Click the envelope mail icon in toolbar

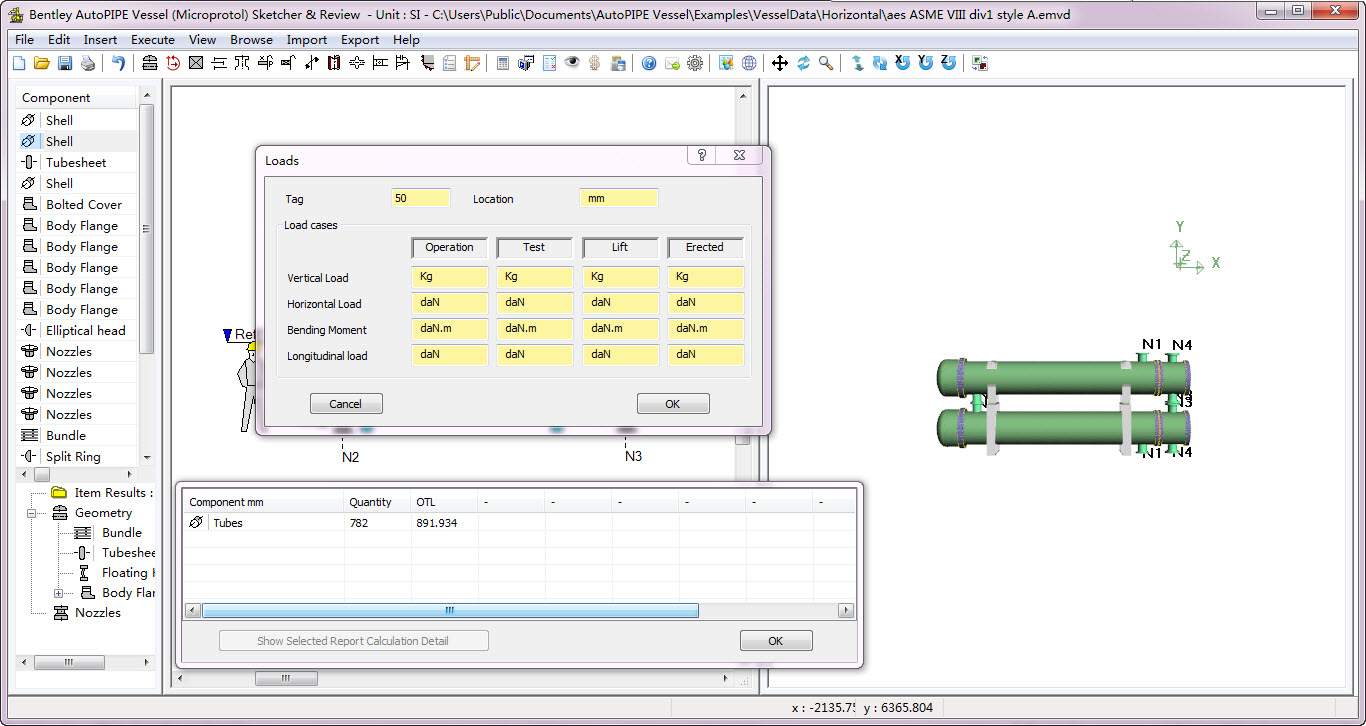coord(672,63)
